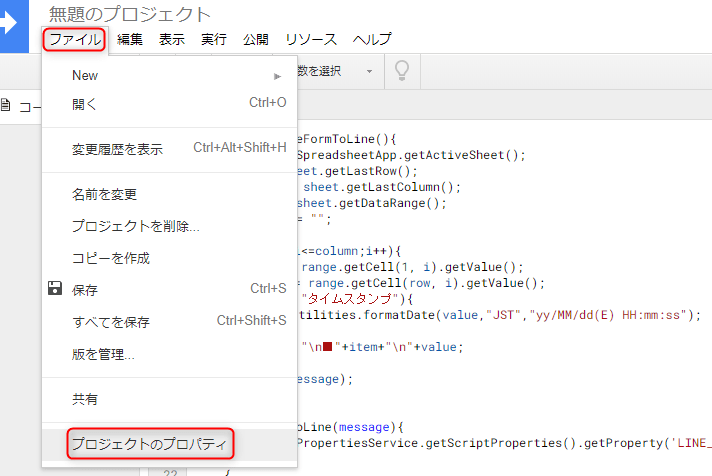Open the 編集 menu

pos(130,40)
